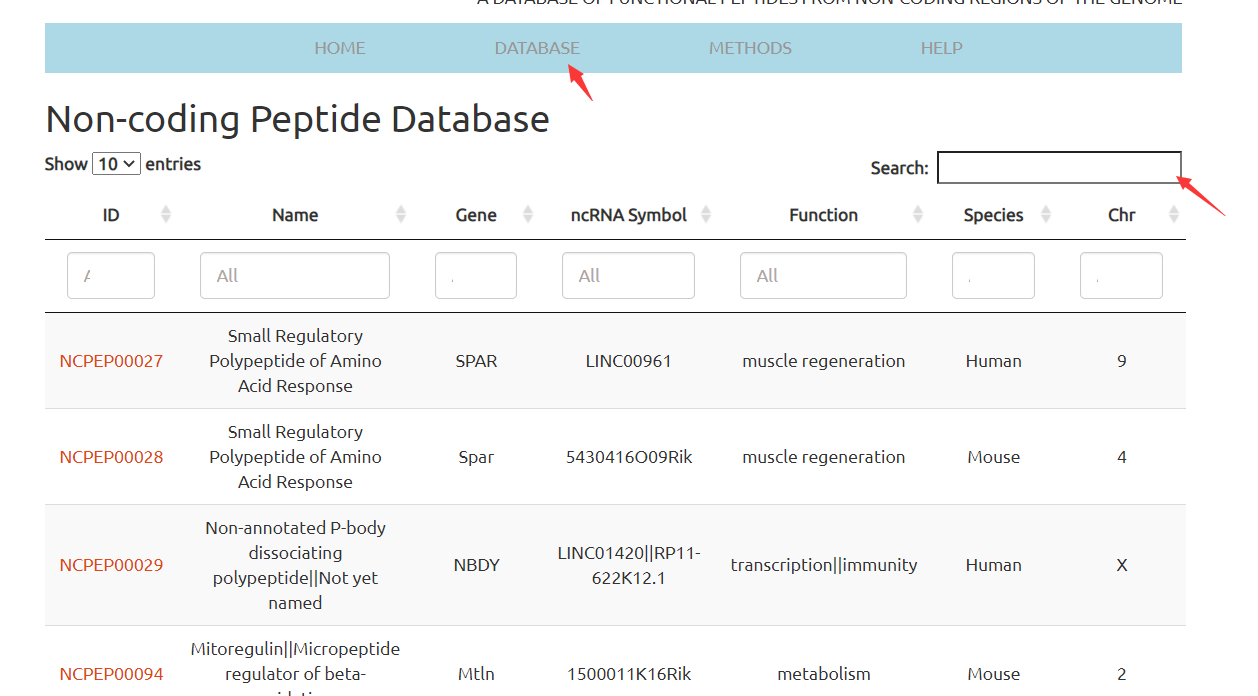The height and width of the screenshot is (696, 1258).
Task: Click the Function column header label
Action: click(824, 215)
